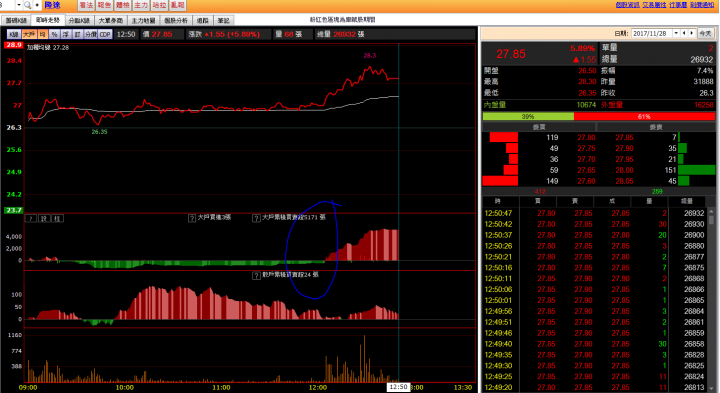This screenshot has width=720, height=393.
Task: Click the 加權均線 27.28 legend text
Action: [x=48, y=47]
